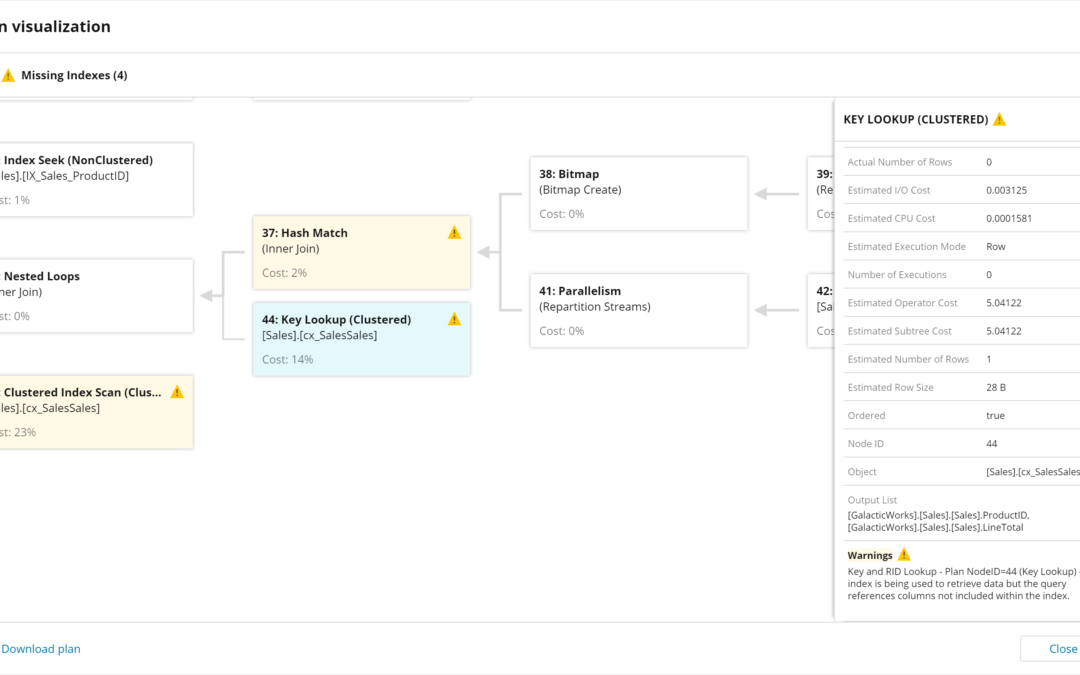Click warning icon beside Missing Indexes

[x=8, y=76]
